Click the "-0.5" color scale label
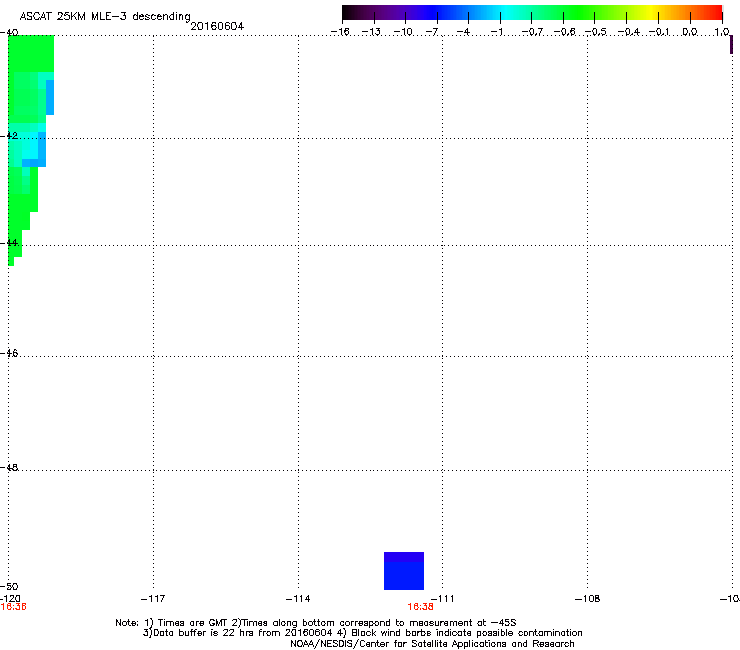The width and height of the screenshot is (740, 650). coord(596,32)
